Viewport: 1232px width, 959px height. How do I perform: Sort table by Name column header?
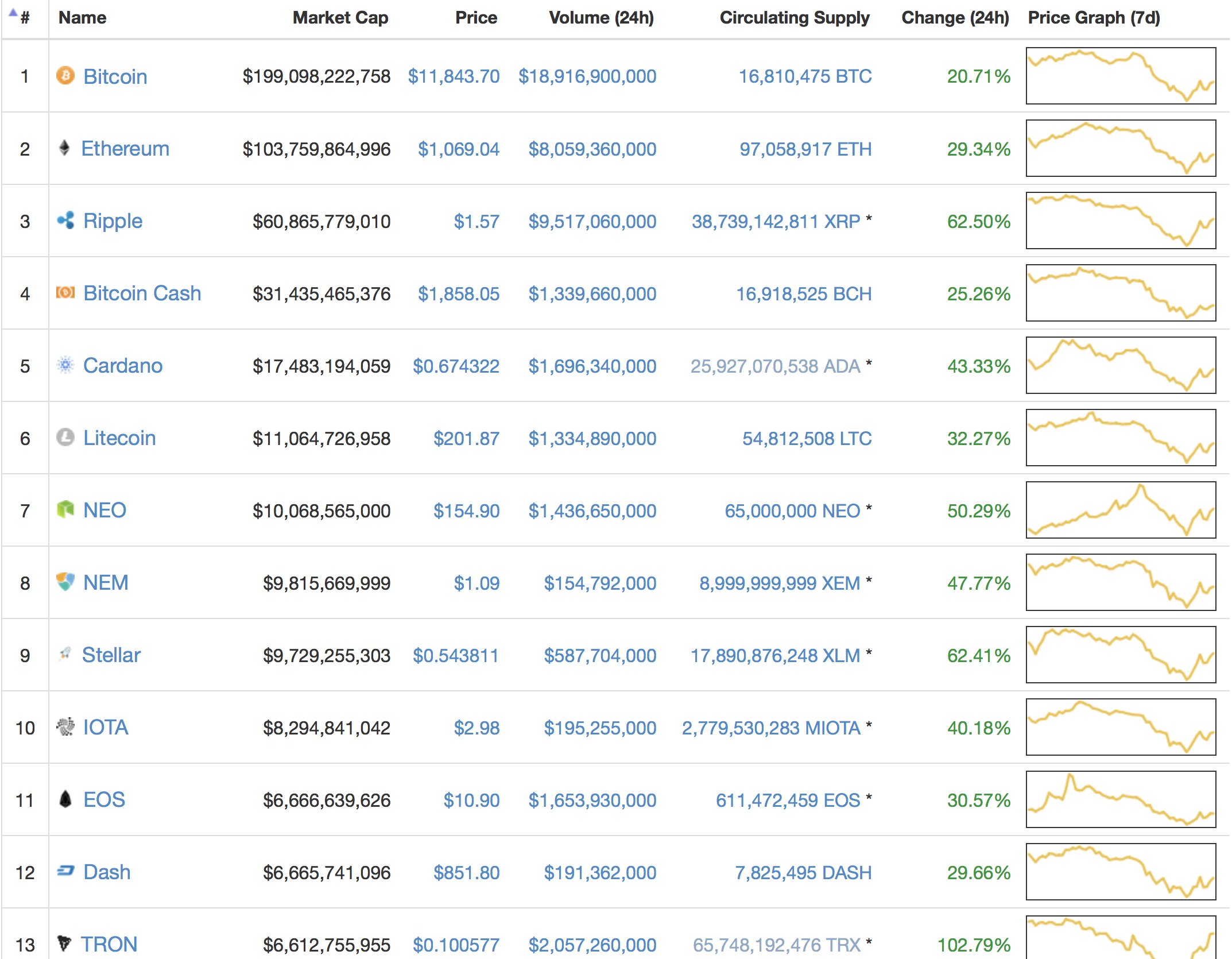82,18
